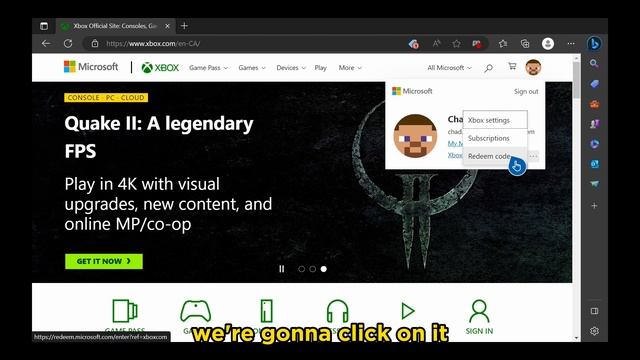Viewport: 640px width, 360px height.
Task: Click the CONSOLE PC CLOUD yellow badge
Action: tap(106, 98)
